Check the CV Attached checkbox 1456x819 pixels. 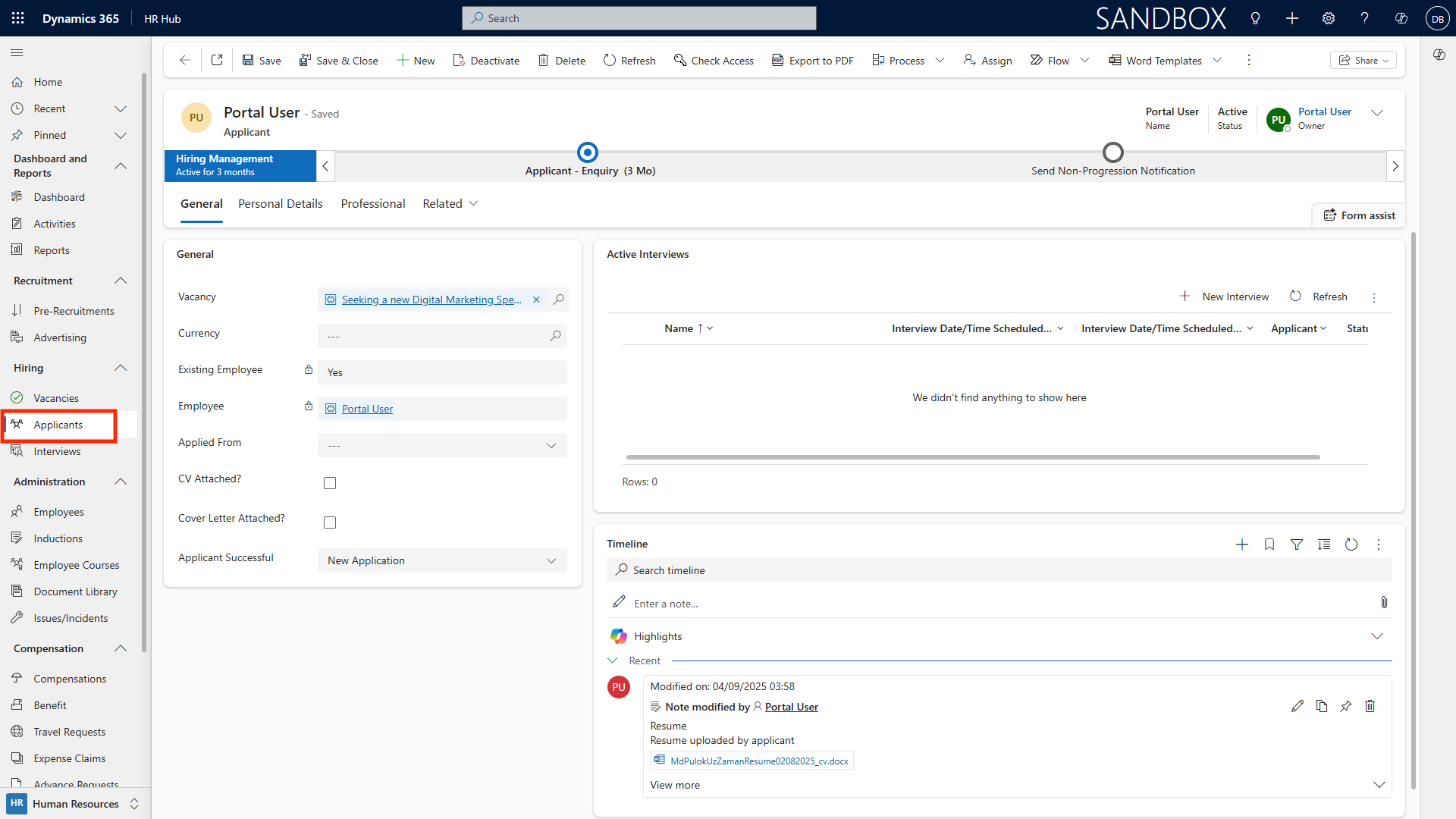pos(330,483)
